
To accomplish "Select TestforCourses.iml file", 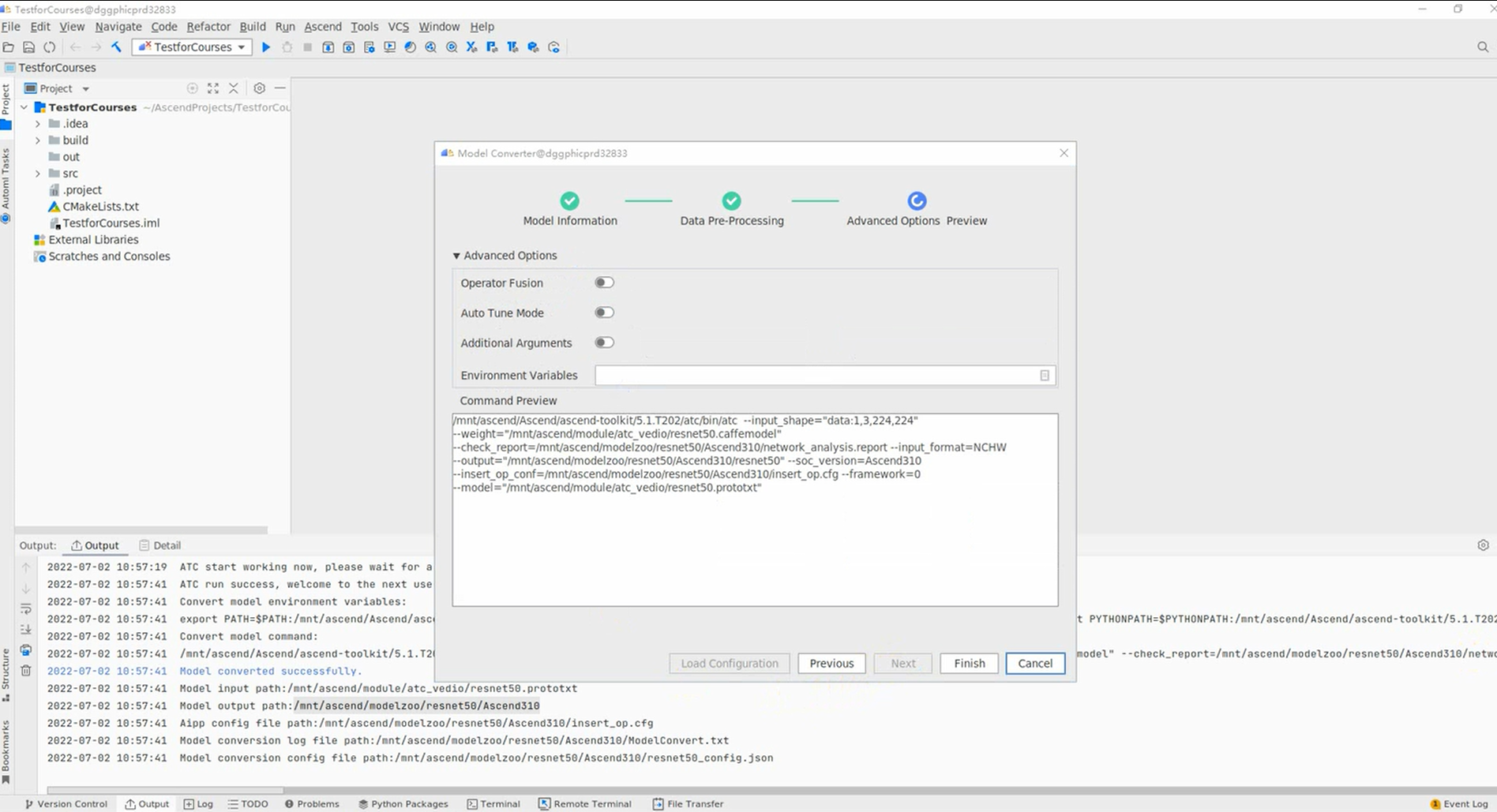I will click(103, 223).
